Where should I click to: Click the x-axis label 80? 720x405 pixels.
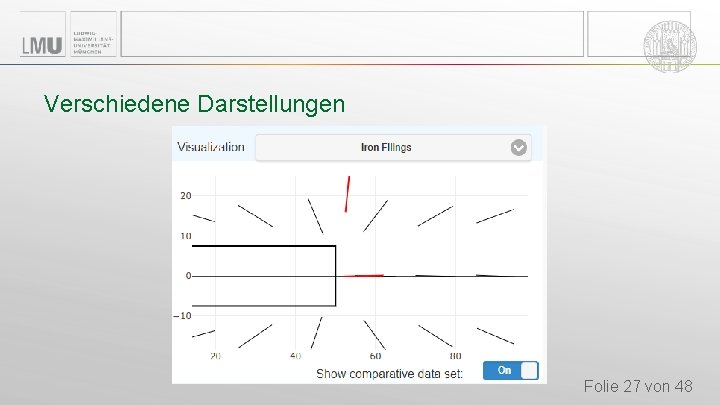coord(455,356)
